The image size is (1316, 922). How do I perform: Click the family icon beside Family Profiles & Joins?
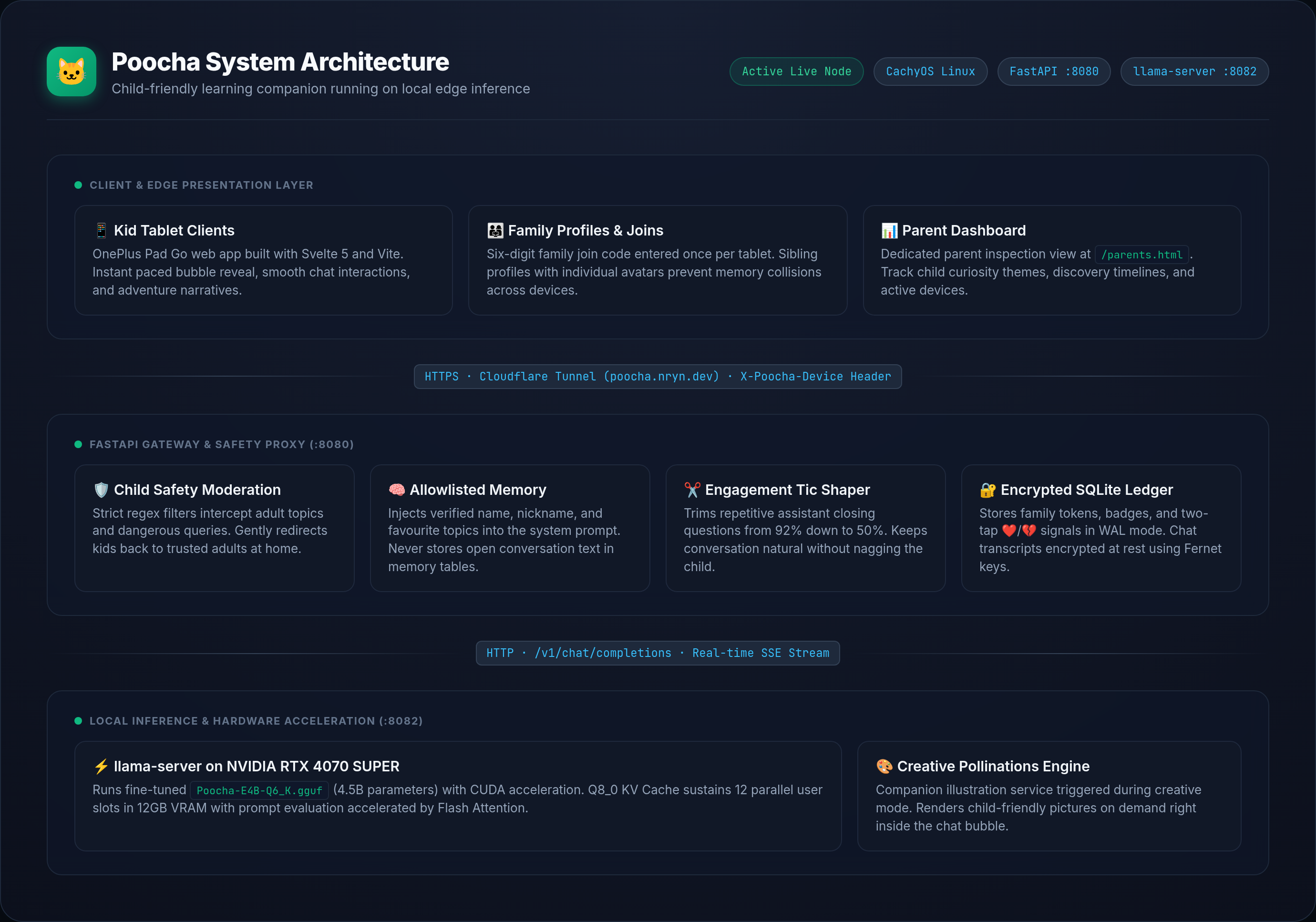pyautogui.click(x=495, y=230)
